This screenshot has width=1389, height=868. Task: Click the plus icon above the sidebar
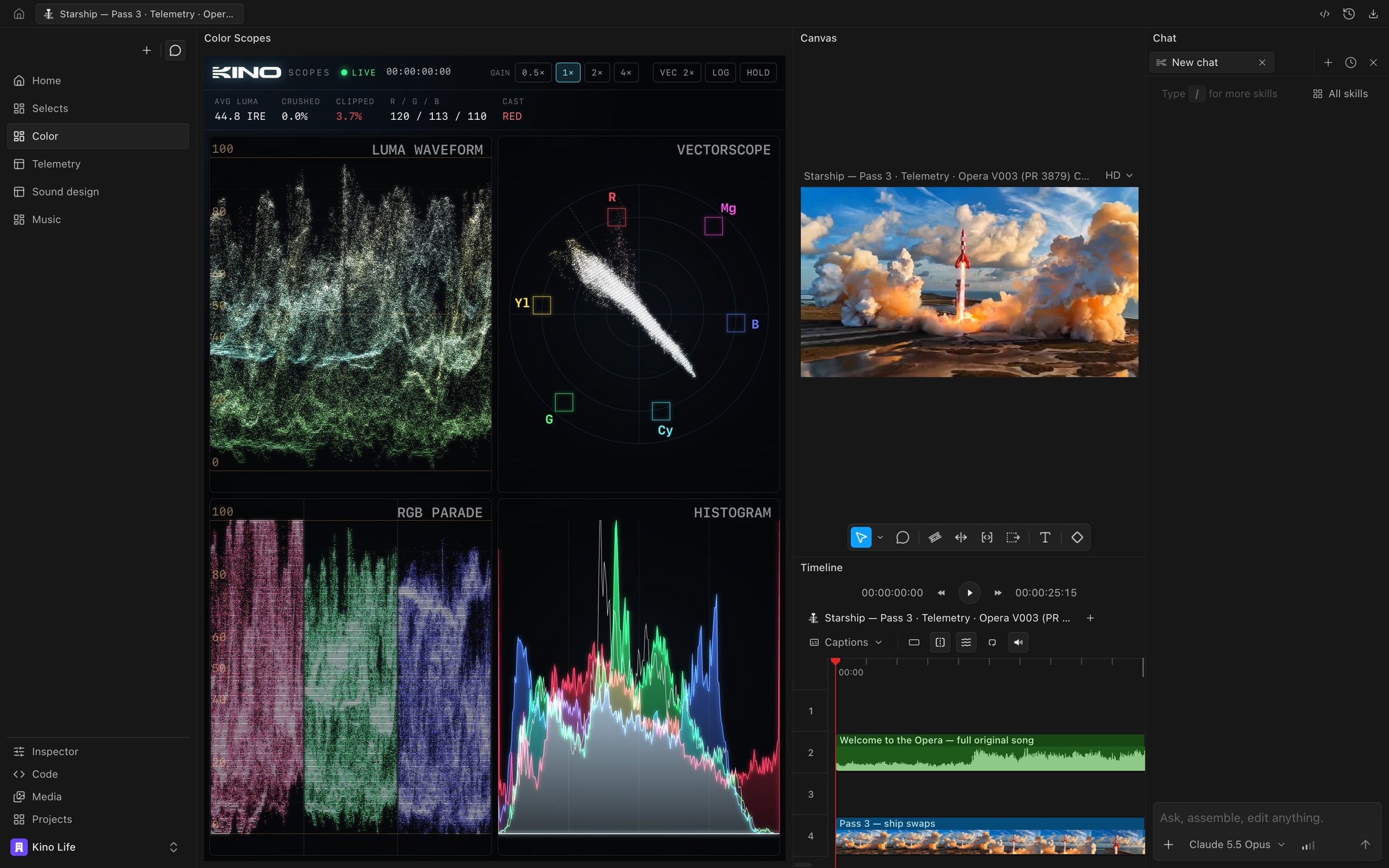[146, 50]
